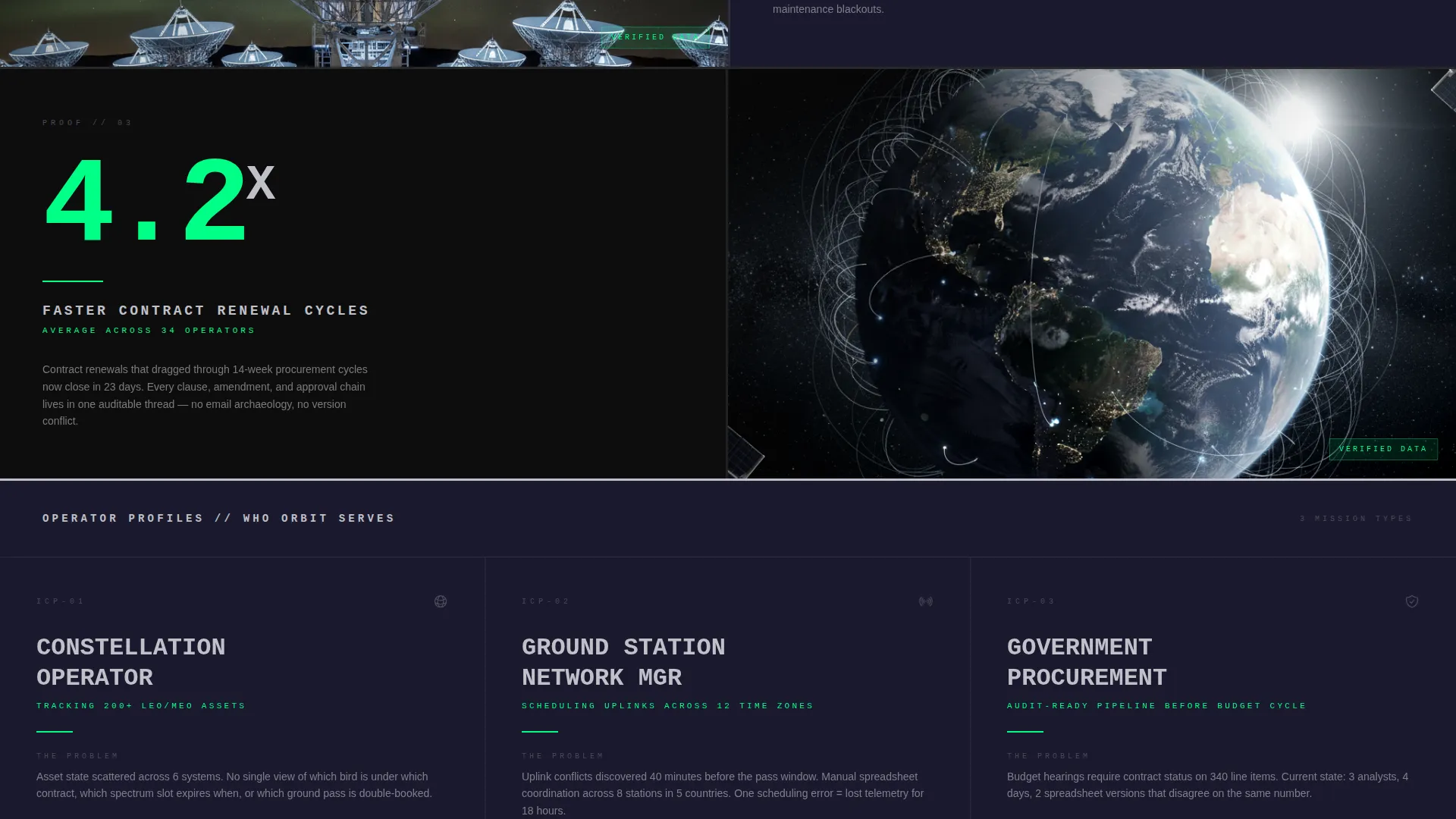The image size is (1456, 819).
Task: Click 'AUDIT-READY PIPELINE BEFORE BUDGET CYCLE' tagline
Action: pos(1156,706)
